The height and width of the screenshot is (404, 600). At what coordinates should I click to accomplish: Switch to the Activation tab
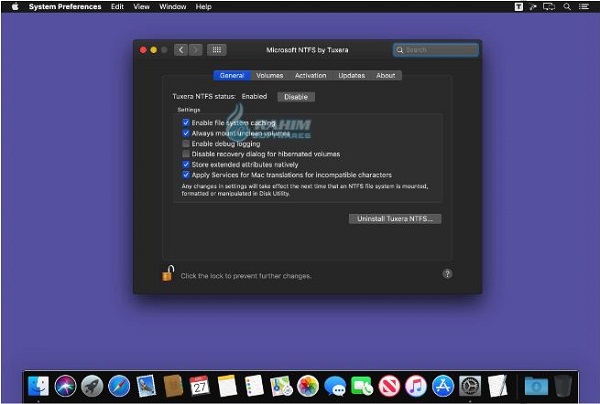[311, 75]
